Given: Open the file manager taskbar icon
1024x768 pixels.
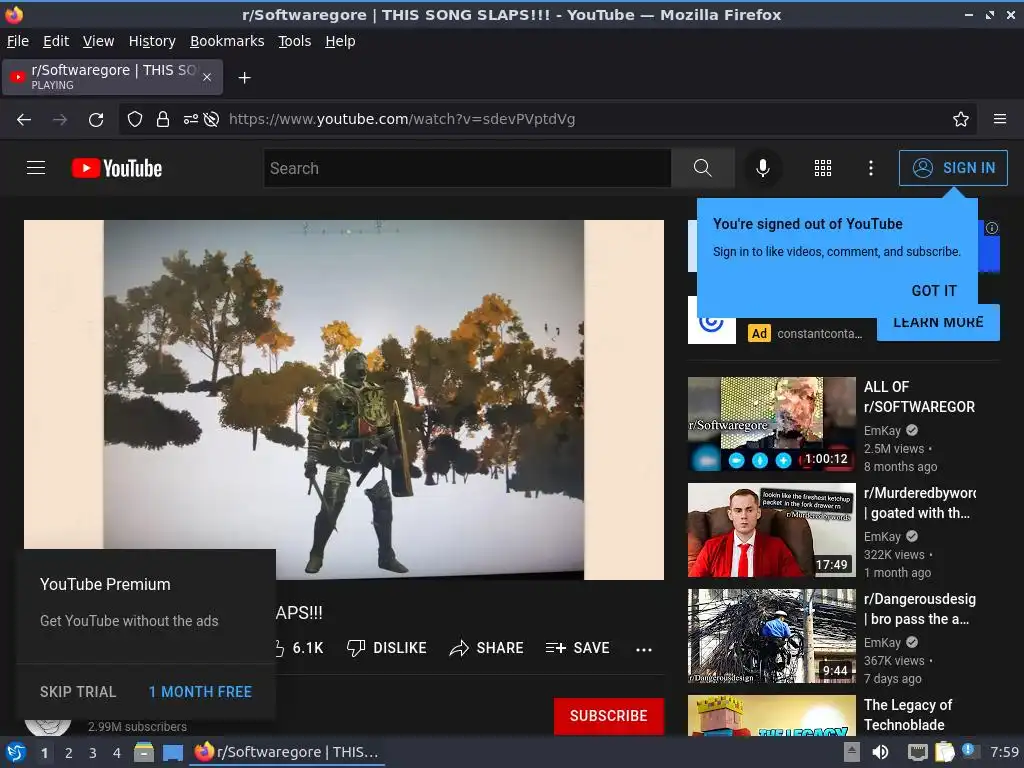Looking at the screenshot, I should pos(144,752).
